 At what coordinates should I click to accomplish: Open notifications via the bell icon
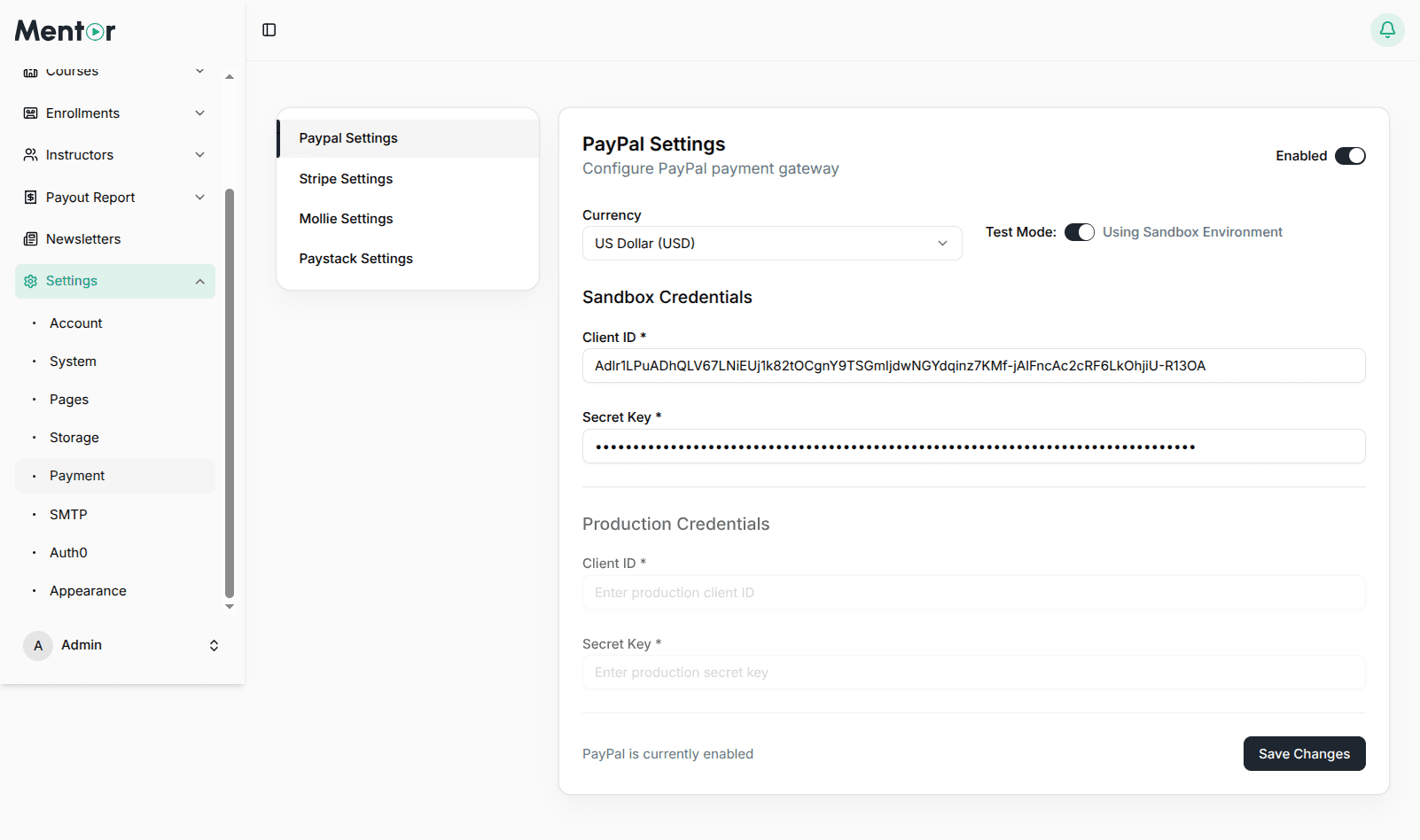coord(1386,29)
